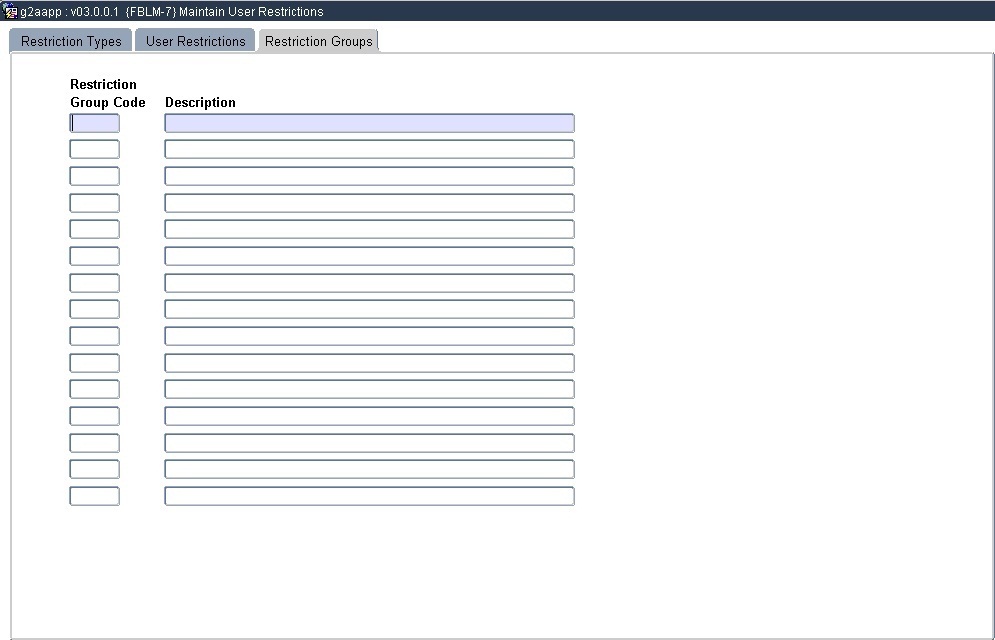995x640 pixels.
Task: Open the User Restrictions tab
Action: point(195,41)
